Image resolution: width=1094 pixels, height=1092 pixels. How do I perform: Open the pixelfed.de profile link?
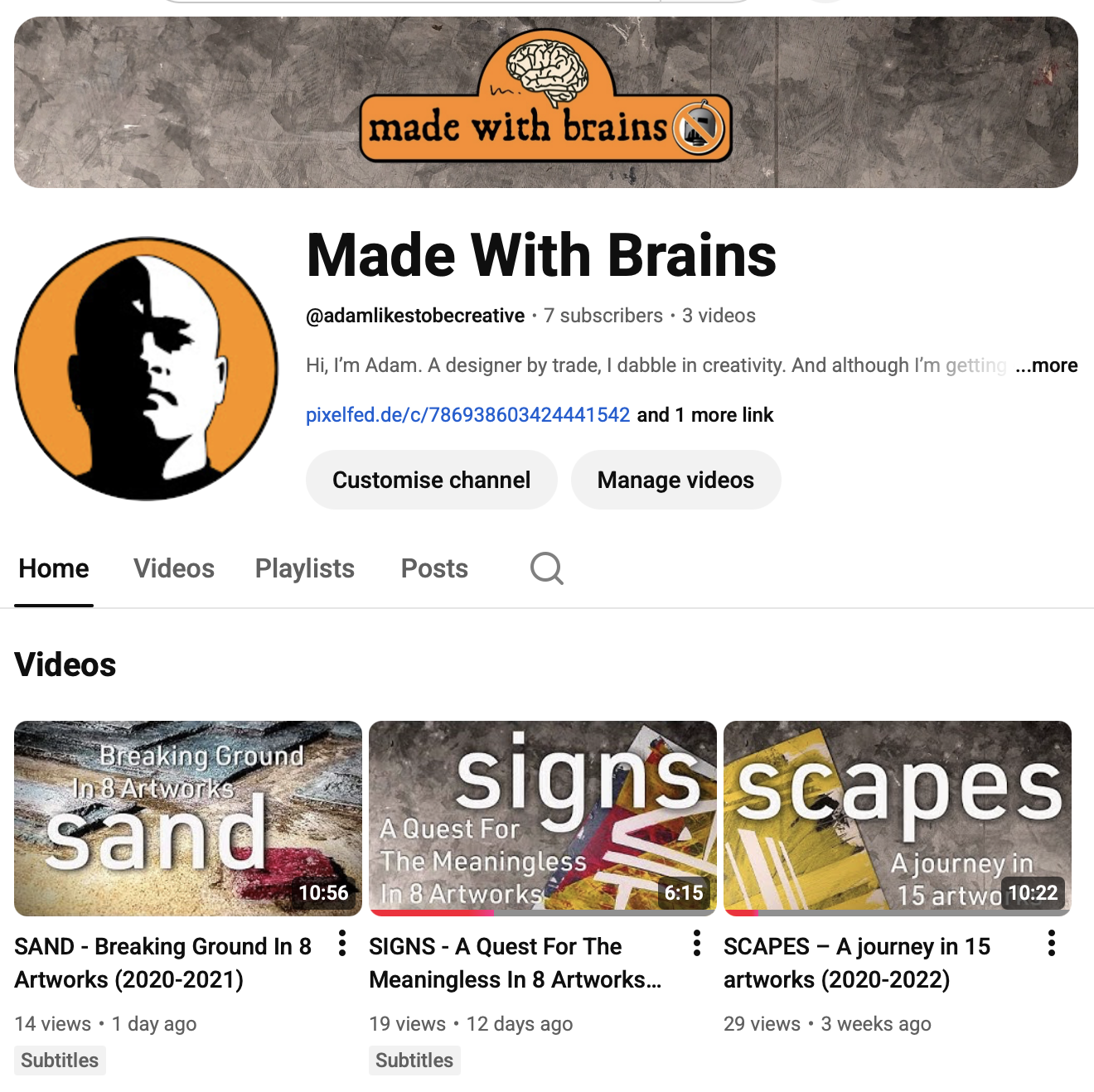[x=468, y=415]
